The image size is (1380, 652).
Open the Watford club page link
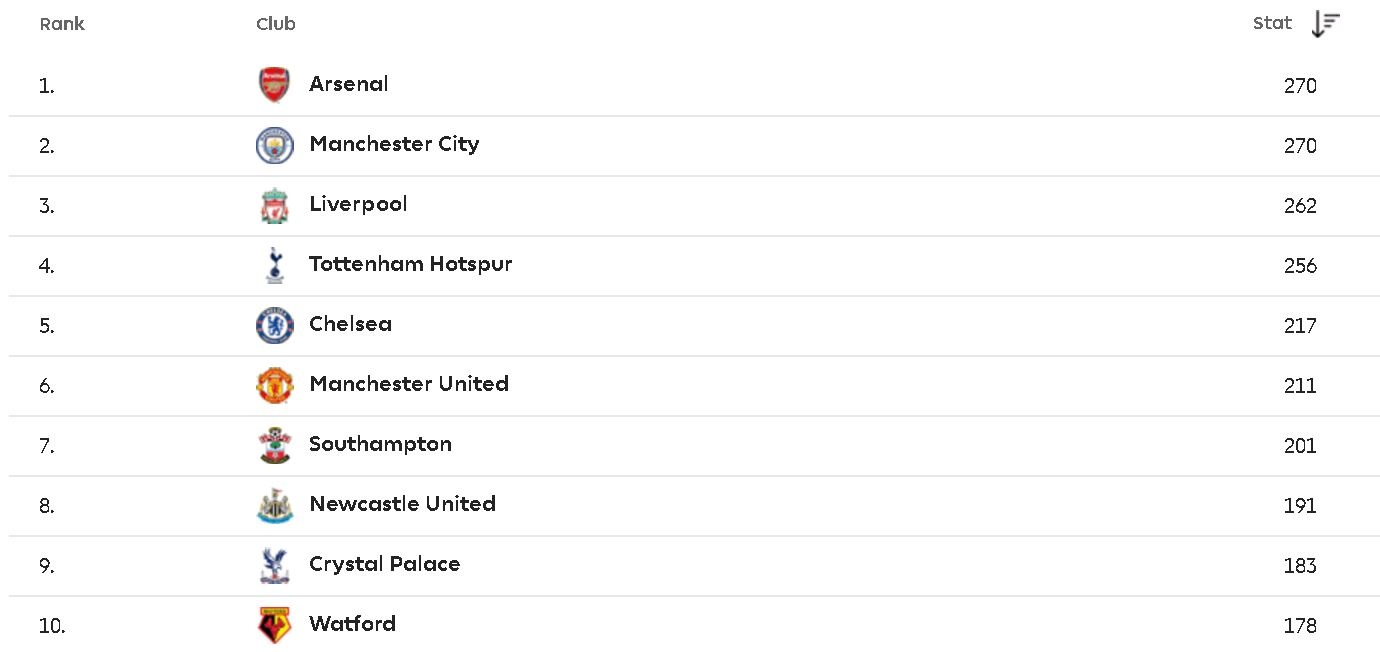[352, 624]
